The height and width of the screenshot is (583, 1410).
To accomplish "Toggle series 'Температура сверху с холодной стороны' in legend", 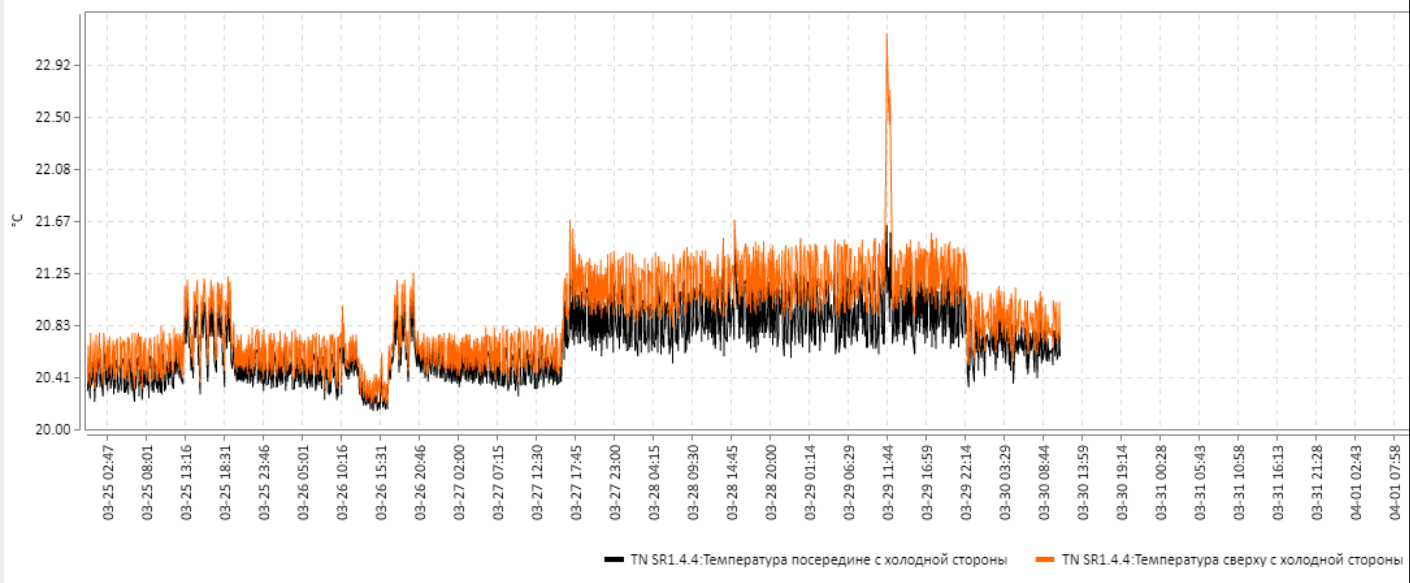I will pyautogui.click(x=1234, y=559).
